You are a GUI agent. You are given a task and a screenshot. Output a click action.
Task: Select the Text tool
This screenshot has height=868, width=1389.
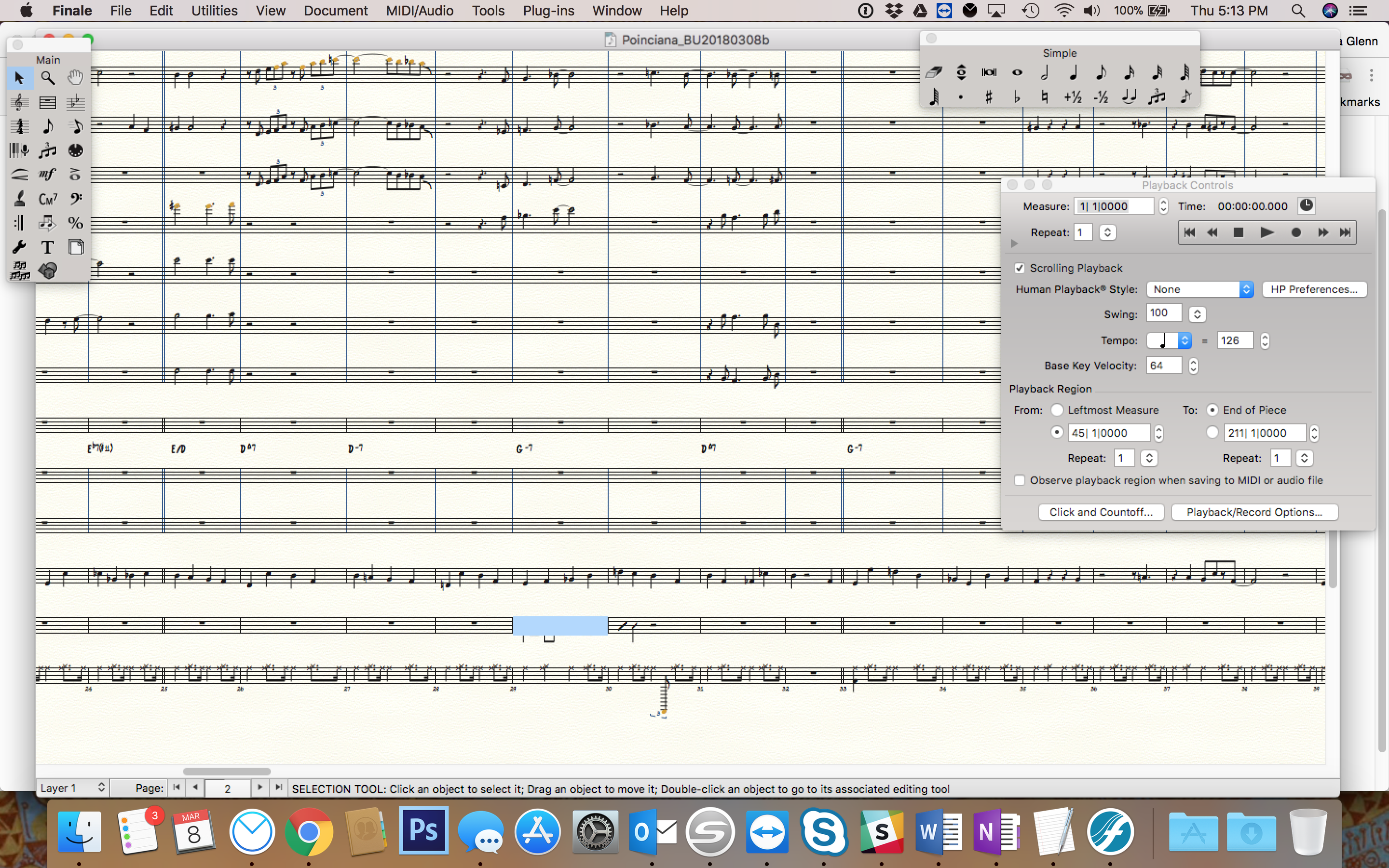click(x=48, y=247)
